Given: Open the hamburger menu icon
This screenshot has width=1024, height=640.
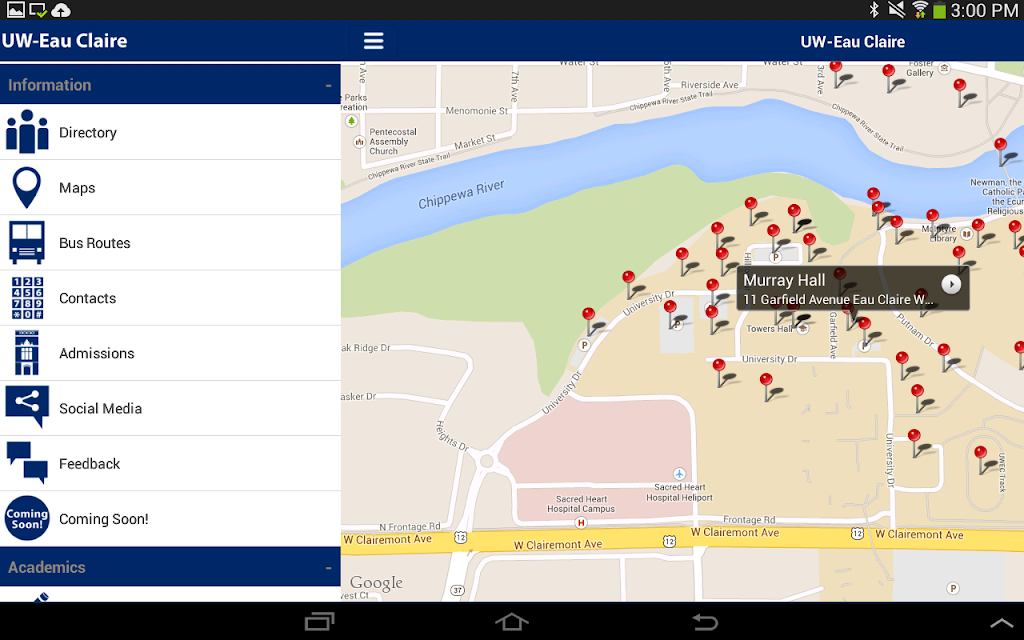Looking at the screenshot, I should click(374, 41).
